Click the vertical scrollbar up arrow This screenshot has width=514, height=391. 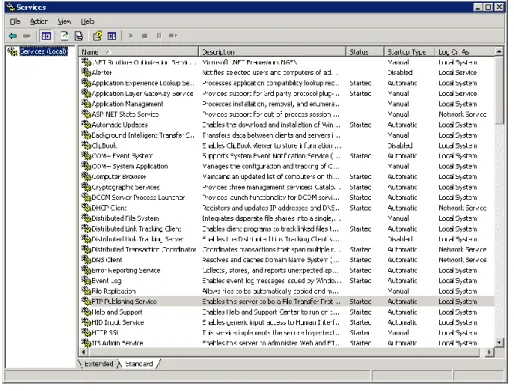[x=499, y=51]
